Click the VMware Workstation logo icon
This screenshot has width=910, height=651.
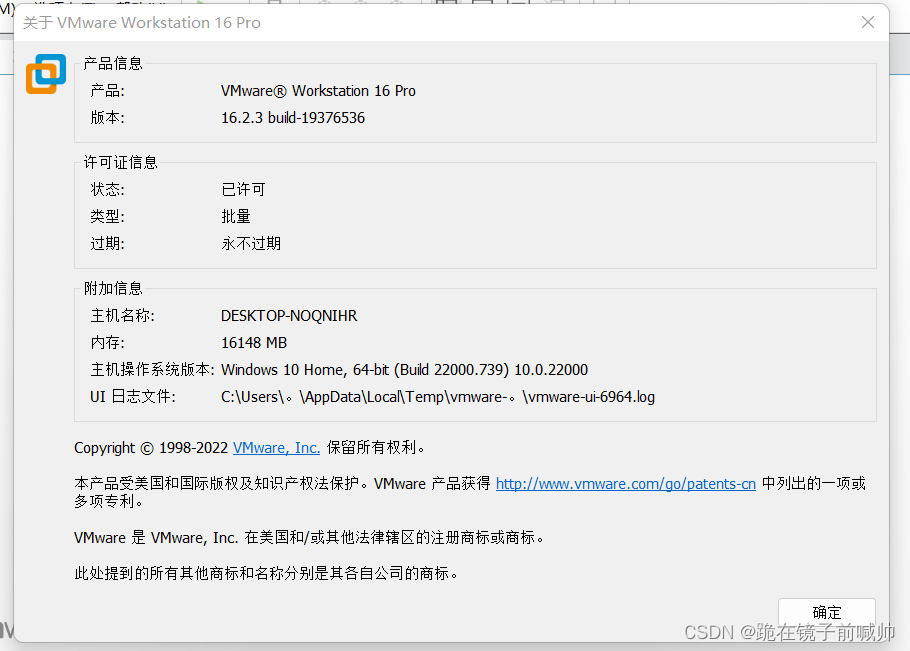(46, 74)
